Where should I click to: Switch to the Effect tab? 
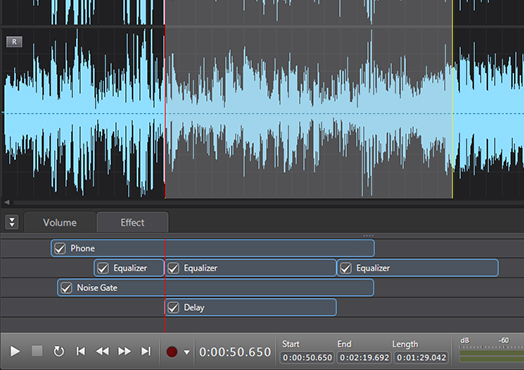pyautogui.click(x=133, y=222)
